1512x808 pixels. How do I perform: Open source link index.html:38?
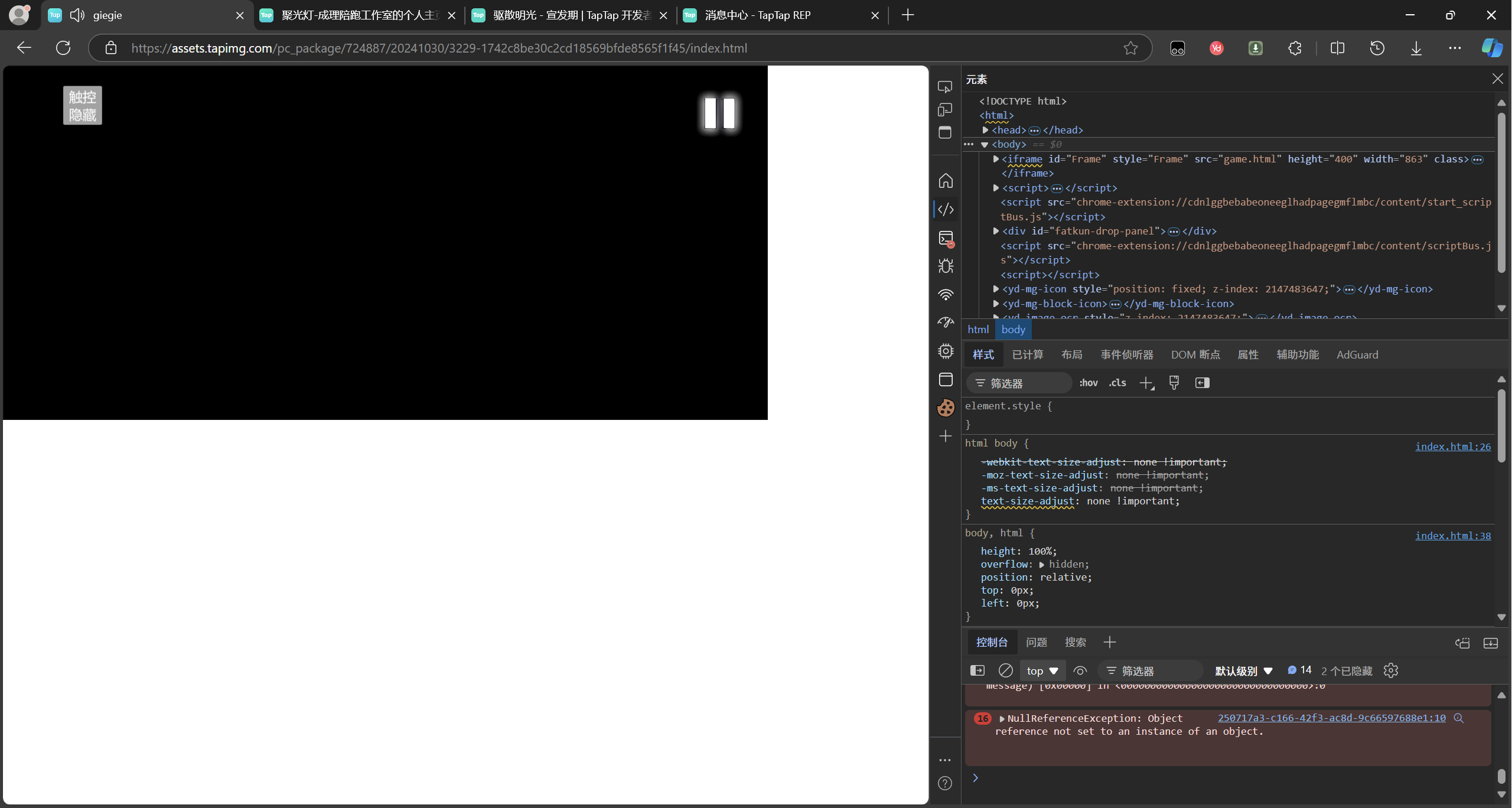(x=1453, y=536)
